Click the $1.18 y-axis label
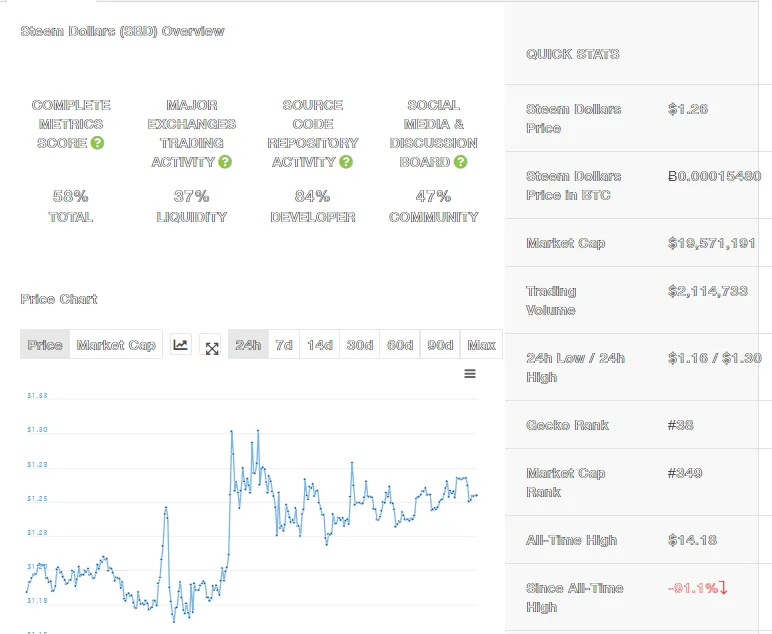The image size is (772, 634). [37, 601]
